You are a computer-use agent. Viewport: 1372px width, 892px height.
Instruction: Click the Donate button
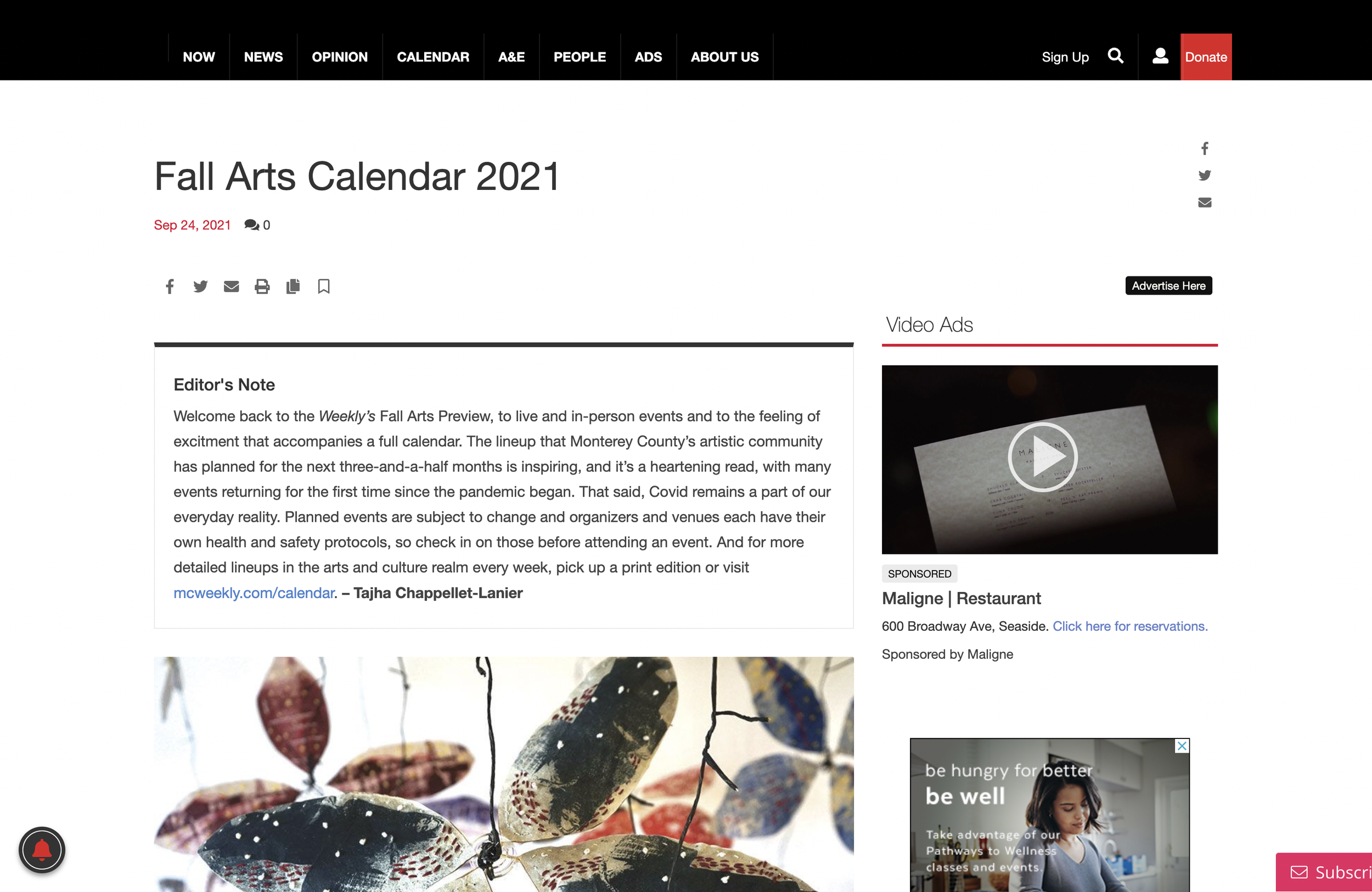(1206, 56)
